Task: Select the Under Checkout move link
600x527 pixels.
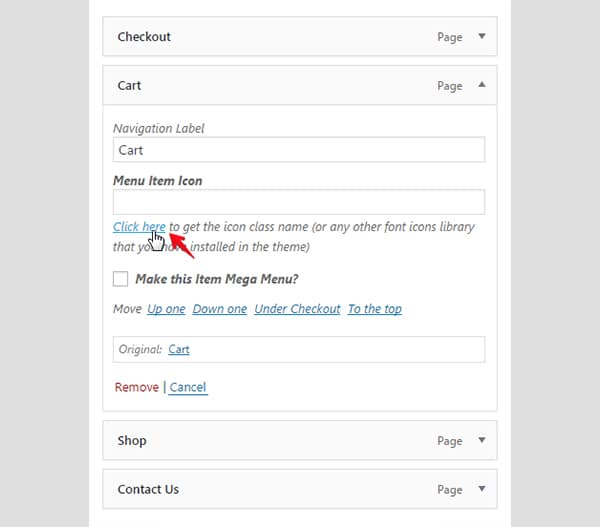Action: (297, 309)
